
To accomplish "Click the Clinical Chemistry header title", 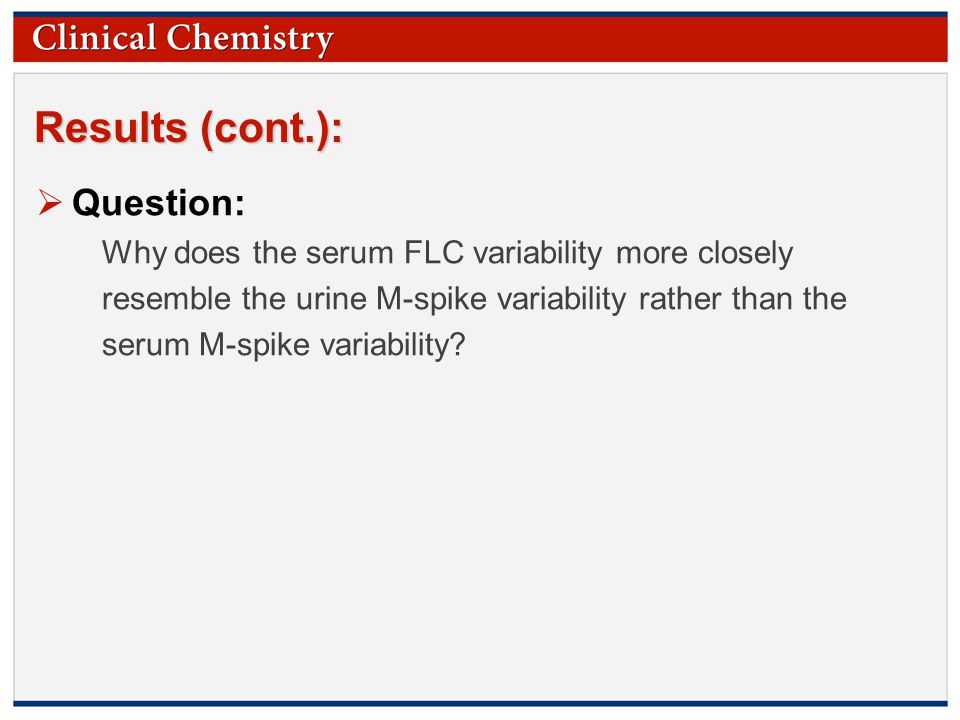I will pos(182,38).
